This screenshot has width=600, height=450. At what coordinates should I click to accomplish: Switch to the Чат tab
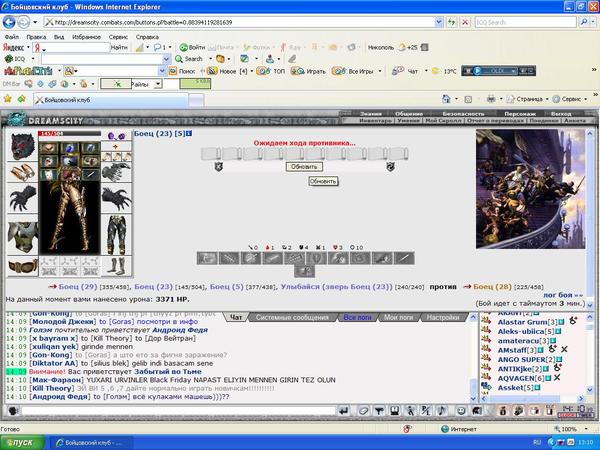click(x=236, y=317)
